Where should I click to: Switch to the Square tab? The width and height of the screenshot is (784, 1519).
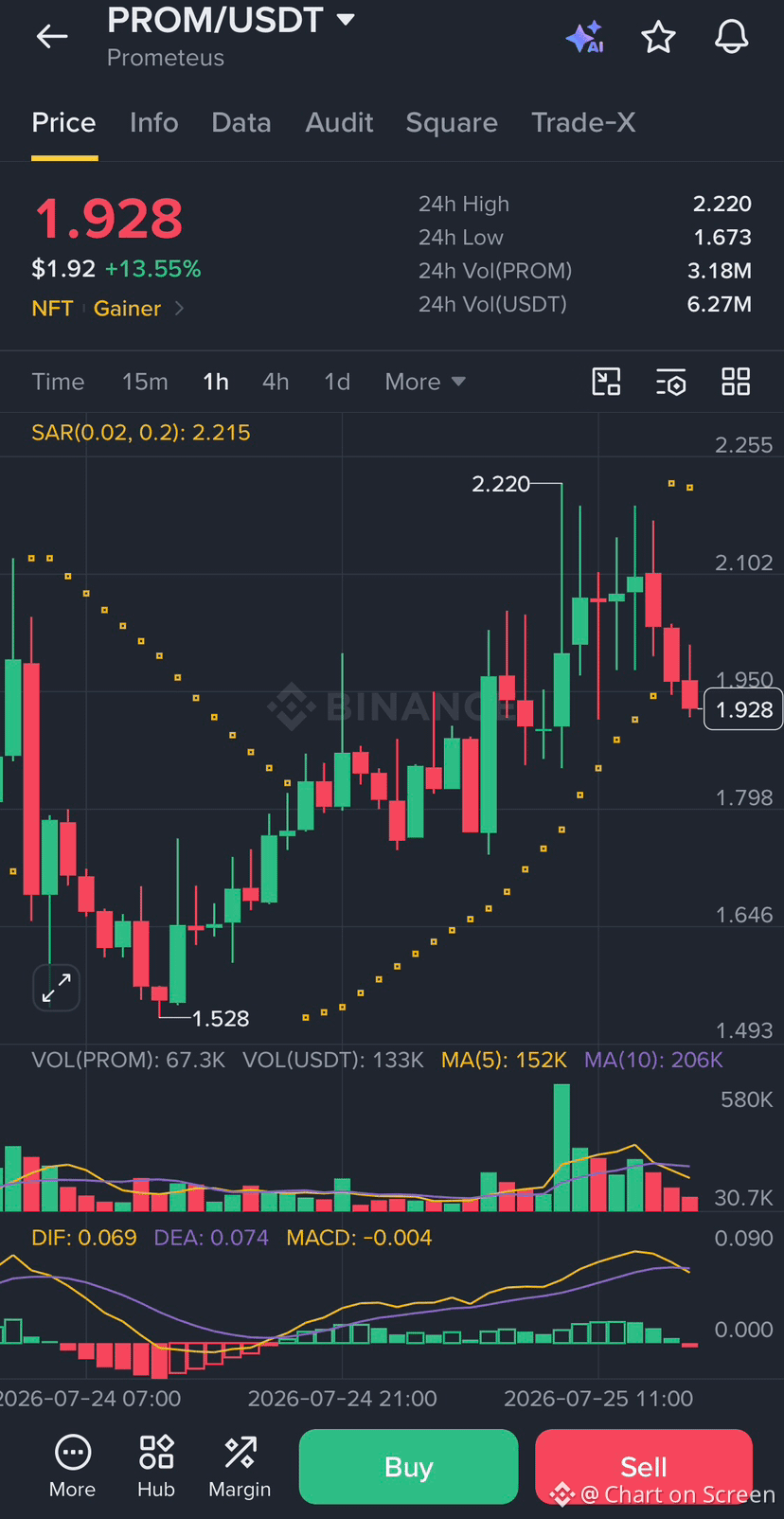pyautogui.click(x=452, y=122)
